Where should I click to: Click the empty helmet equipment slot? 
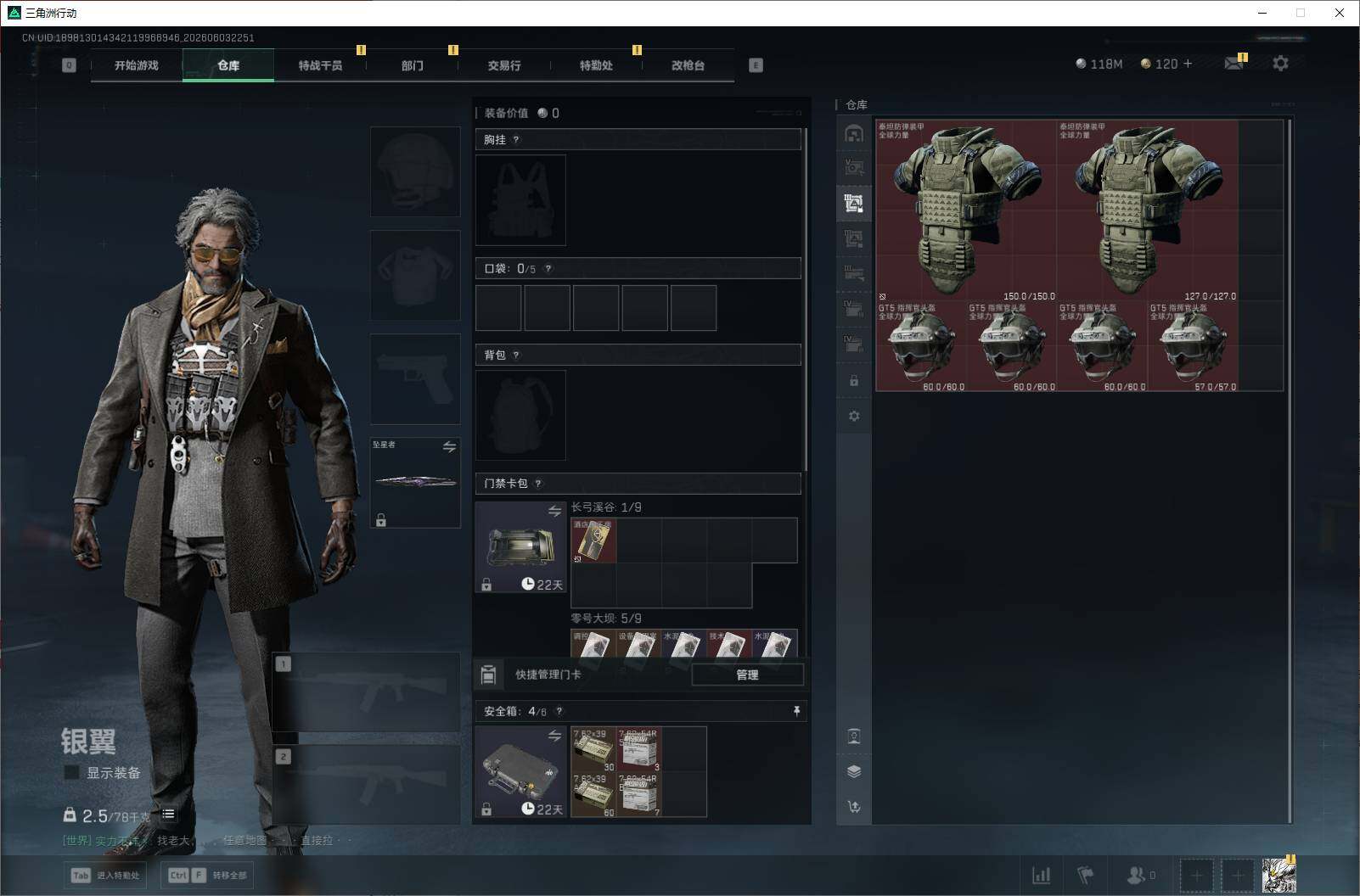415,171
